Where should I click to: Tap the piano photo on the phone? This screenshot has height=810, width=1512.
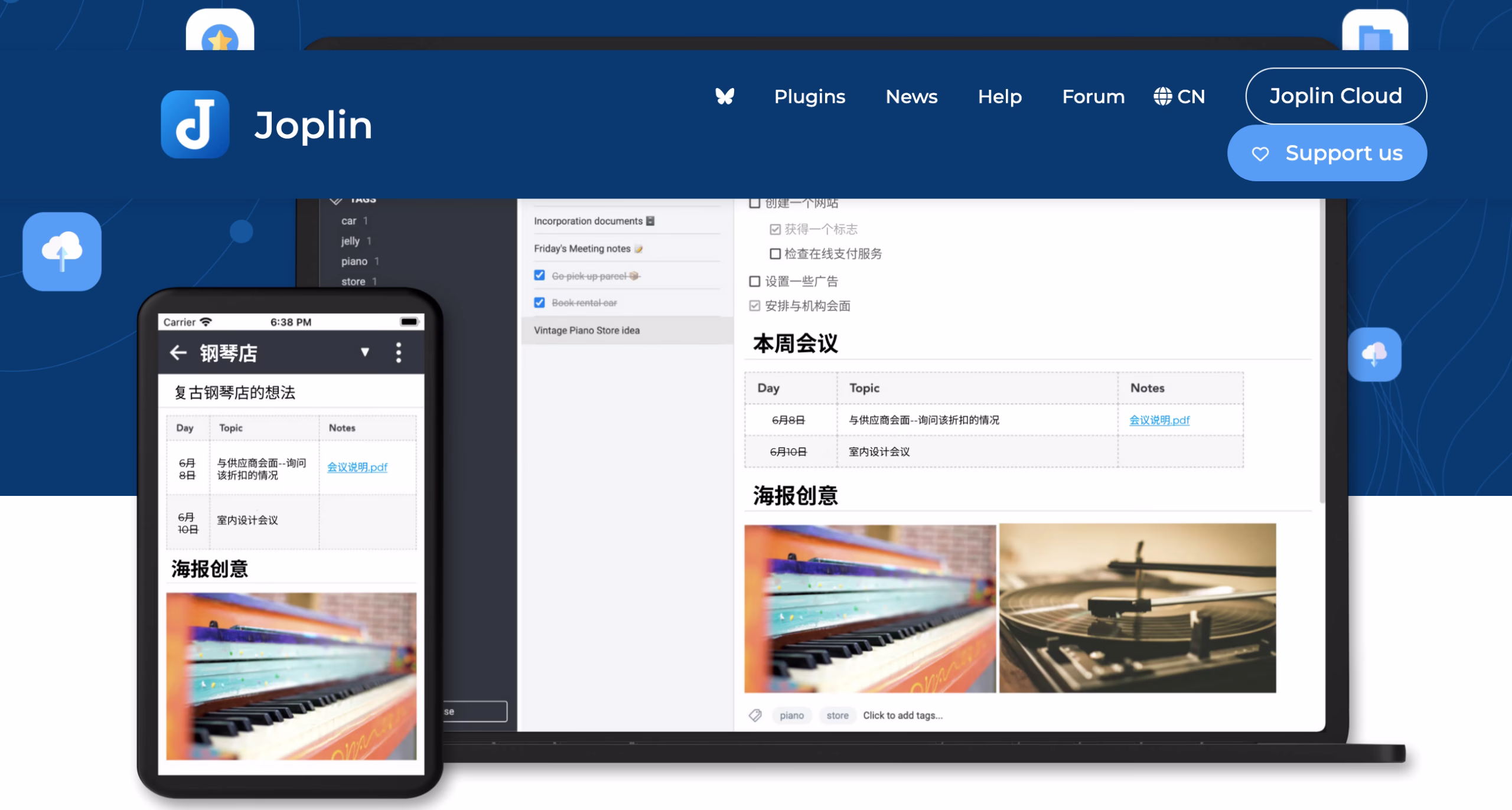pos(291,677)
